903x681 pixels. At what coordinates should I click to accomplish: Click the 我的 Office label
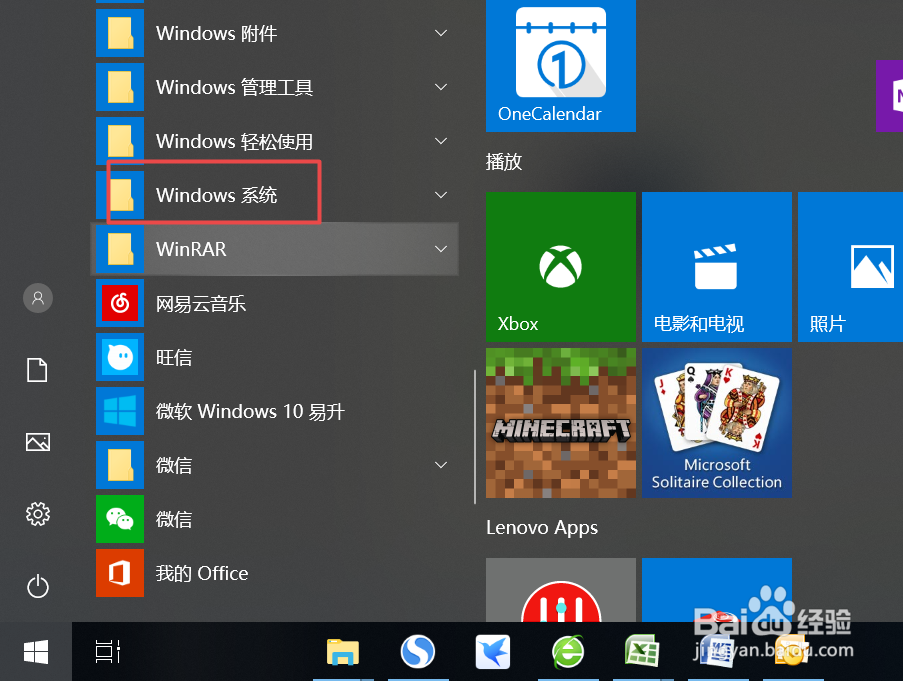click(x=202, y=573)
